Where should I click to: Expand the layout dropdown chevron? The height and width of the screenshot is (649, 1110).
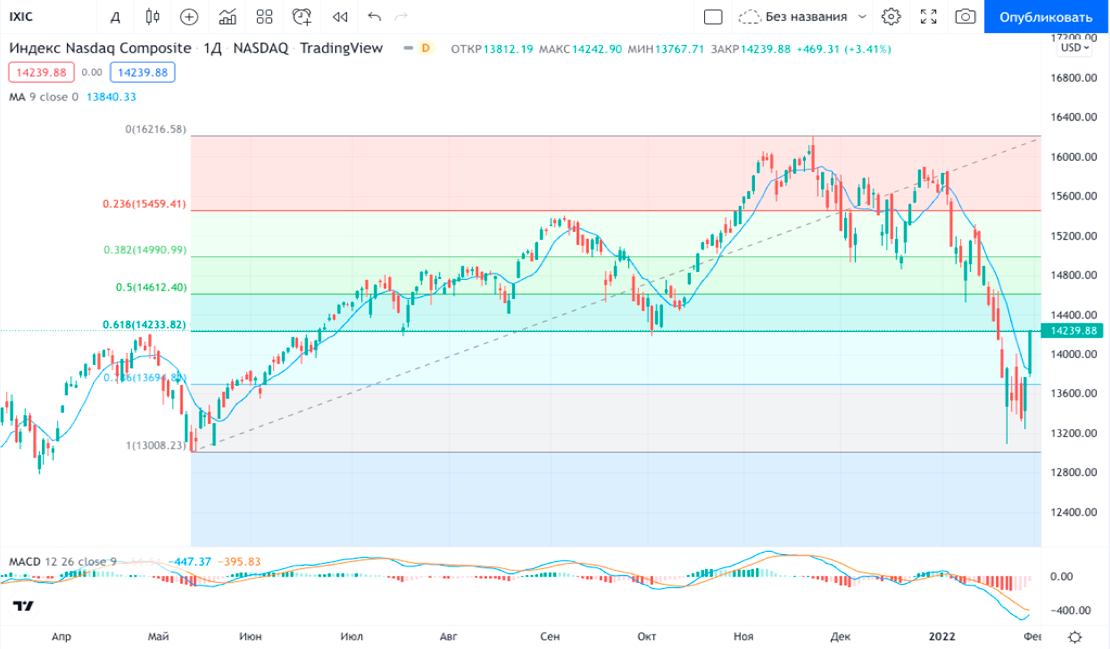point(862,17)
